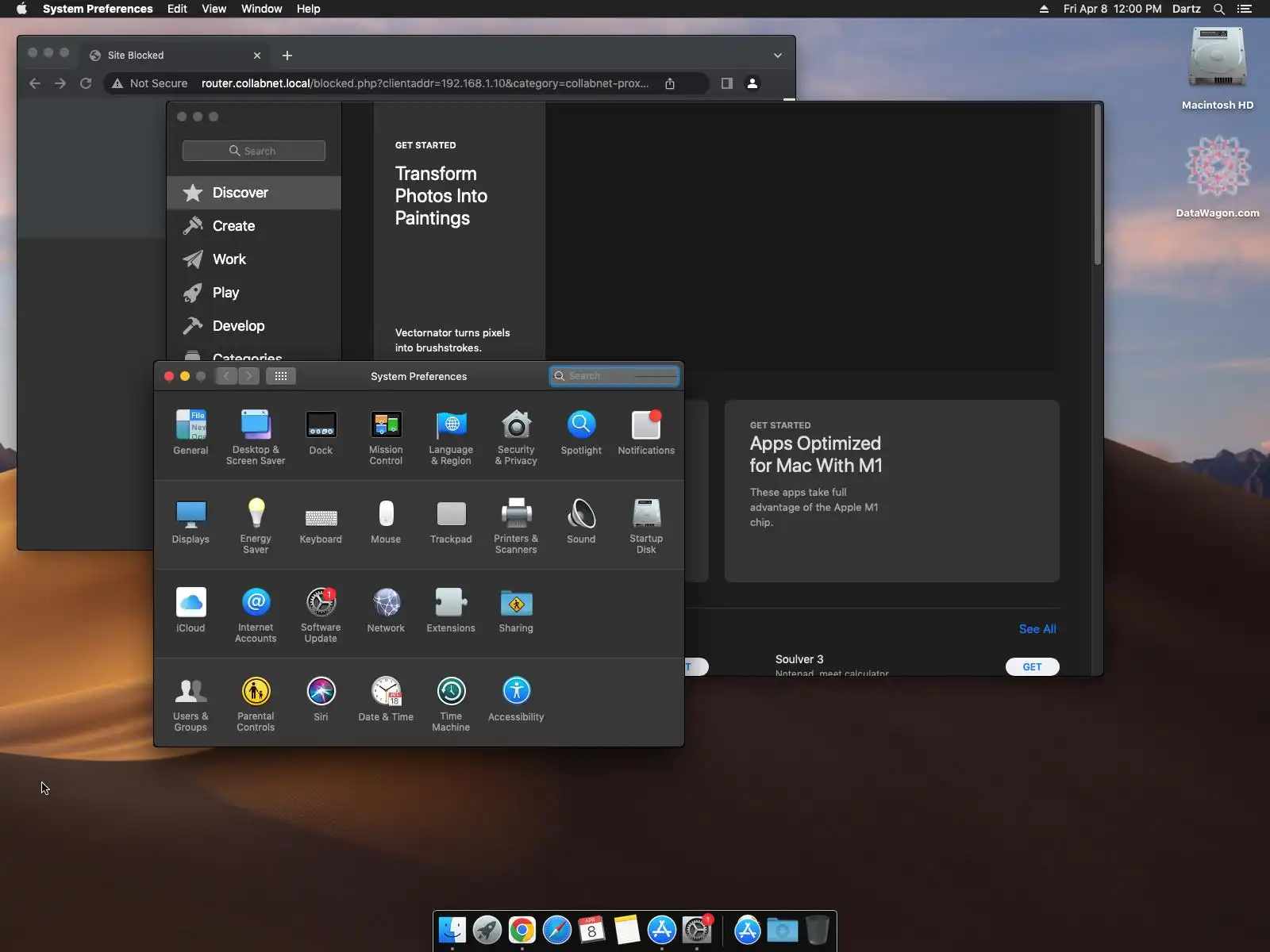Open Desktop & Screen Saver preferences
Screen dimensions: 1270x952
(256, 437)
